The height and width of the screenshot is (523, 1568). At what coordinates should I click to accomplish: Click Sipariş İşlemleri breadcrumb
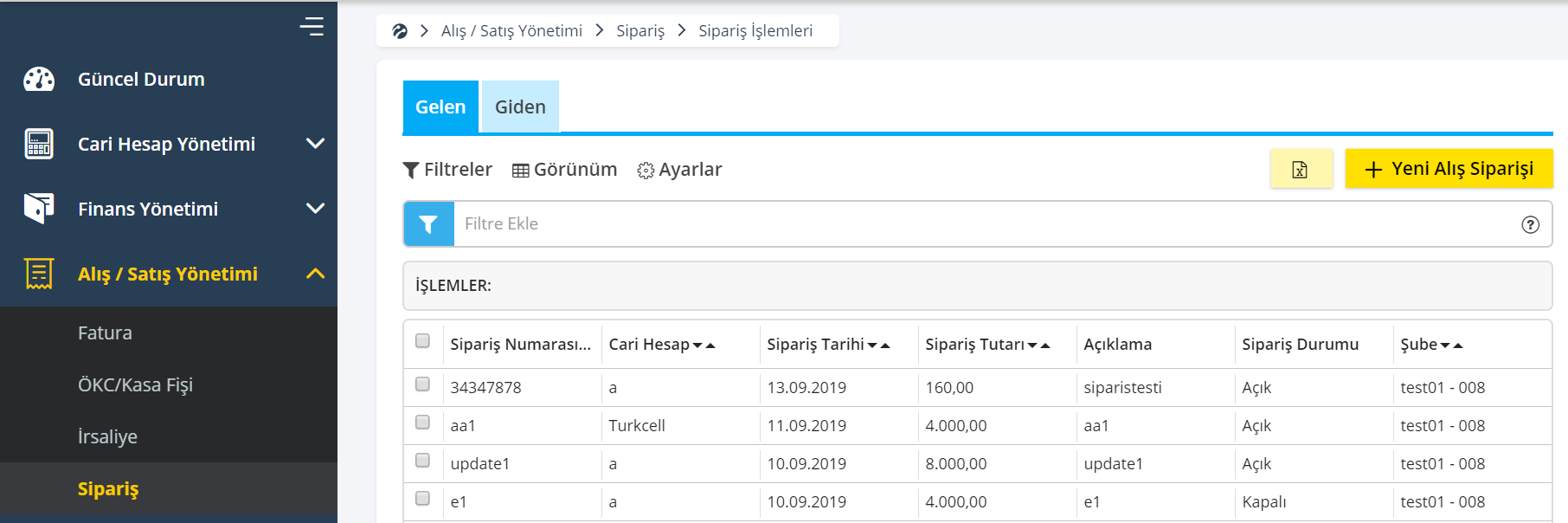(755, 31)
